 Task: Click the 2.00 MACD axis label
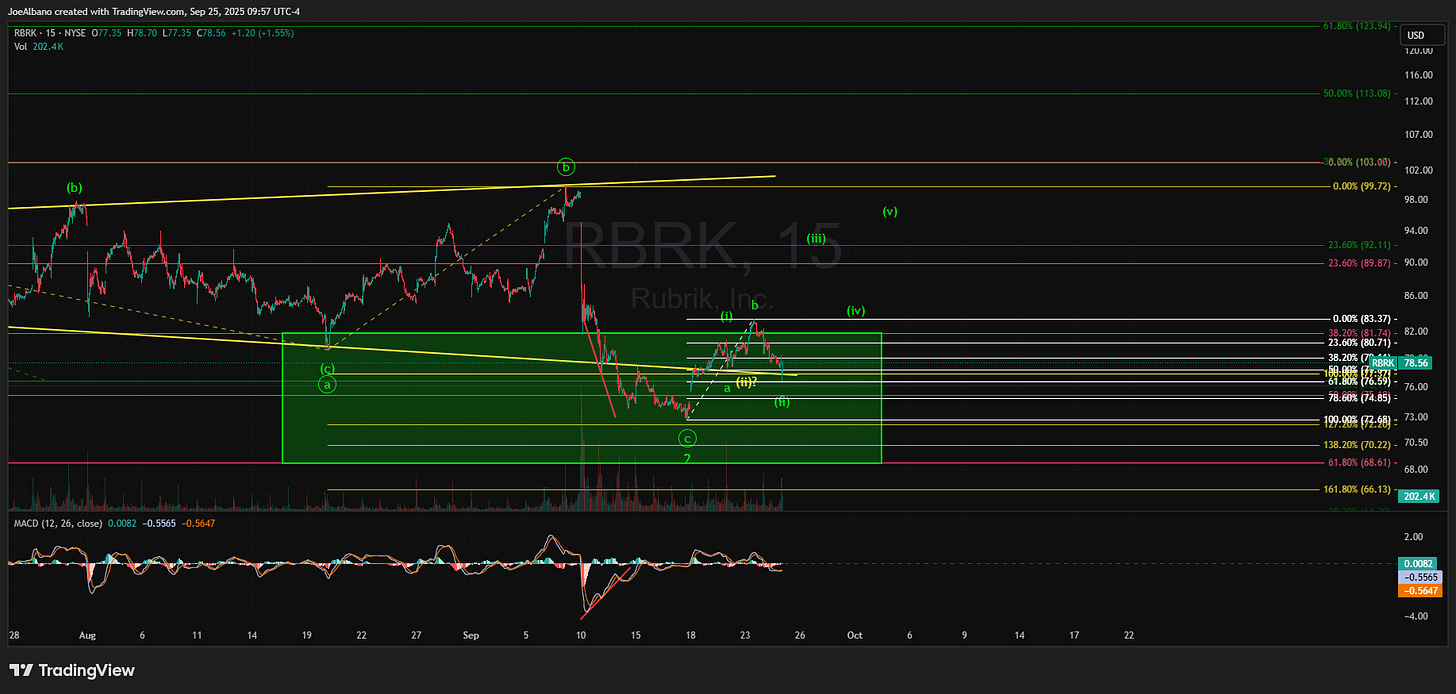[1415, 536]
